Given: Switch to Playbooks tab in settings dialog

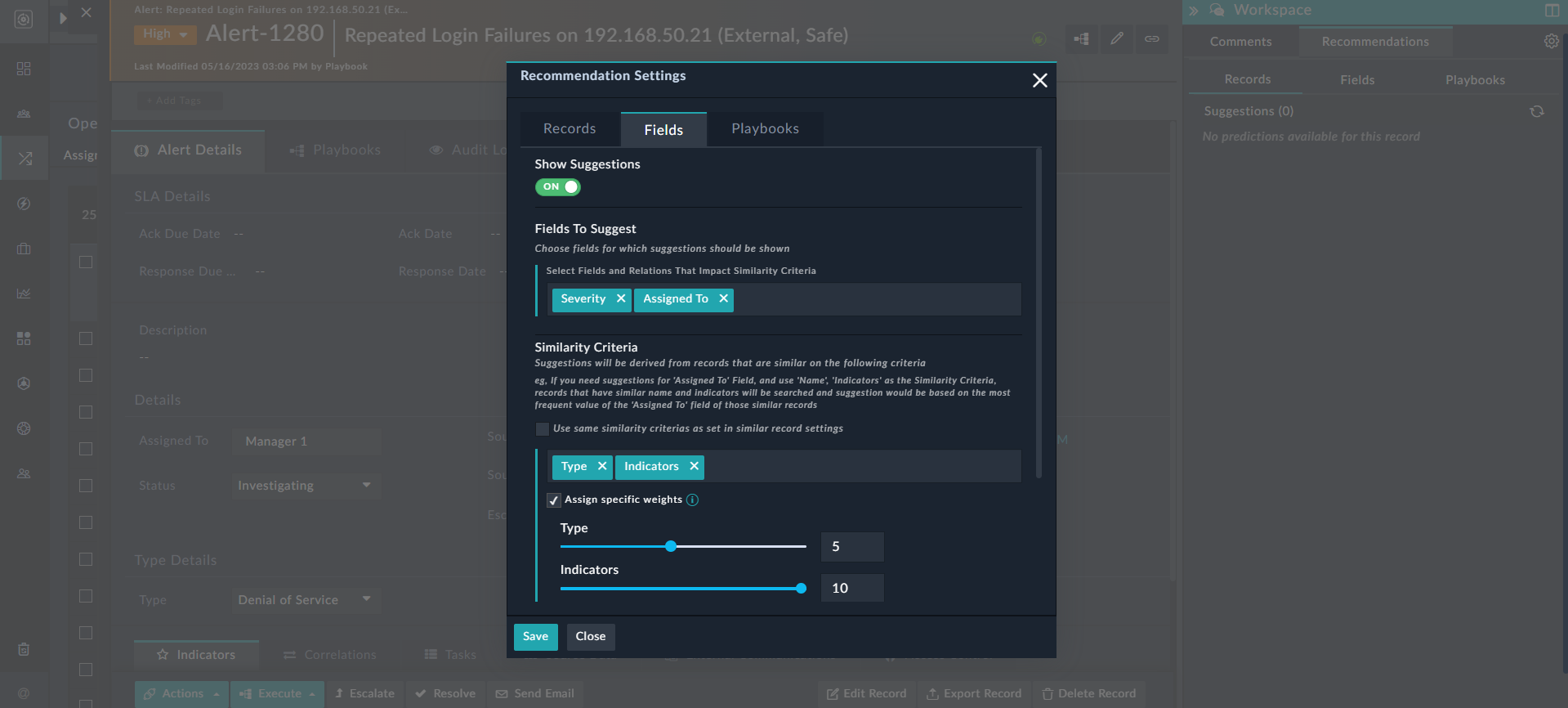Looking at the screenshot, I should coord(766,129).
